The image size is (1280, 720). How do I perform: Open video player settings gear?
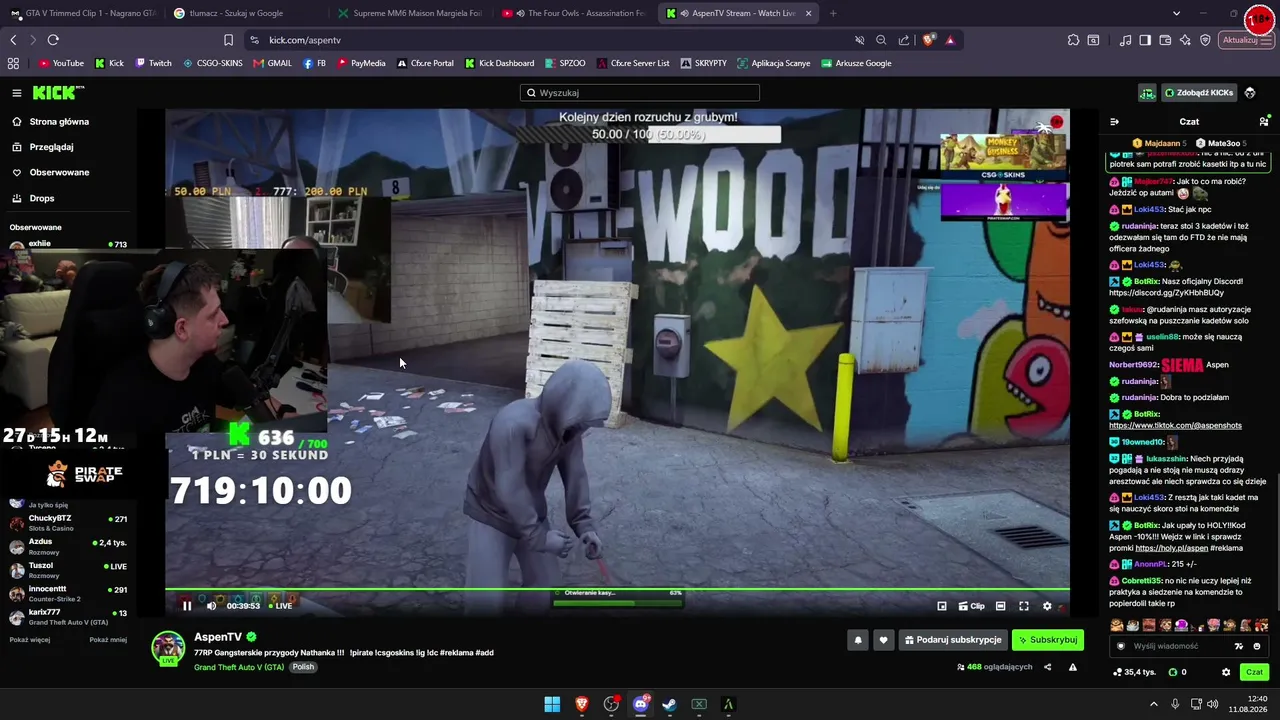point(1047,606)
